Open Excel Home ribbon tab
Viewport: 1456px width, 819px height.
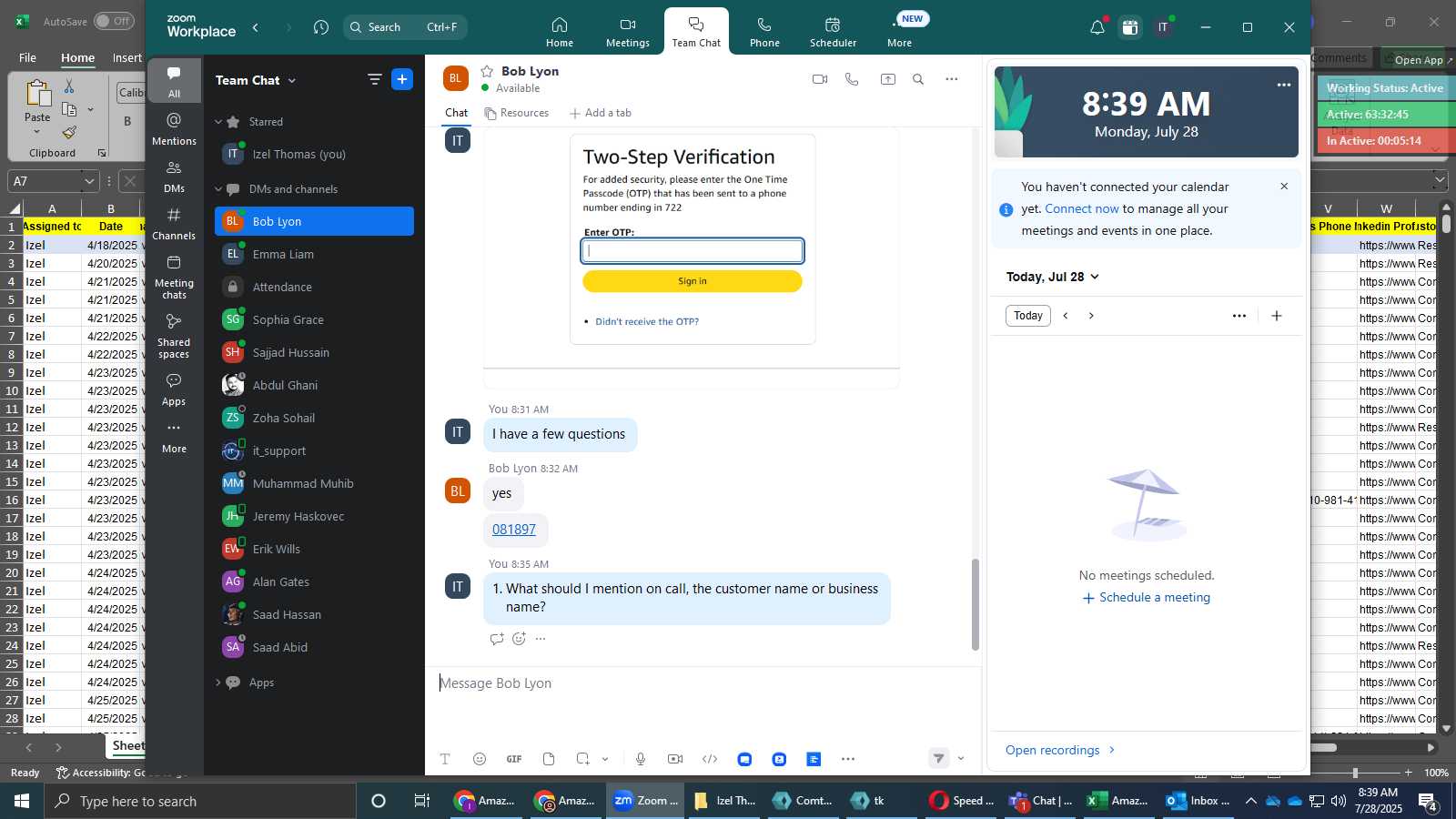[x=77, y=57]
